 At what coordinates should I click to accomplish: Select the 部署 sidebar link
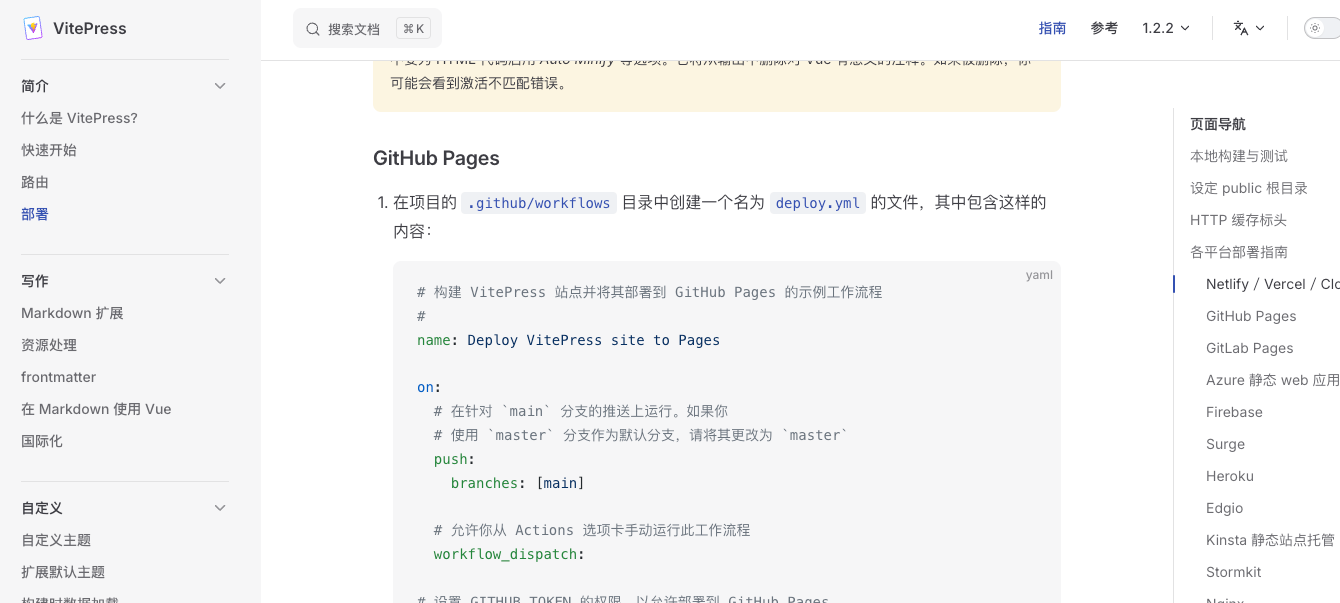pos(35,214)
